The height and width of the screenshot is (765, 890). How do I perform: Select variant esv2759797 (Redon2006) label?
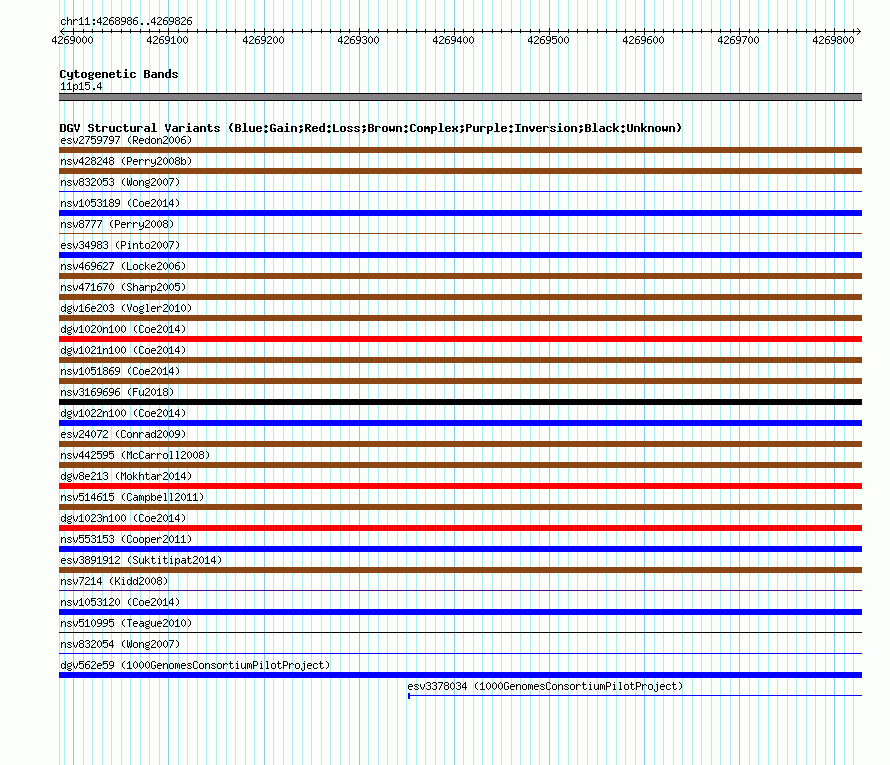[126, 140]
